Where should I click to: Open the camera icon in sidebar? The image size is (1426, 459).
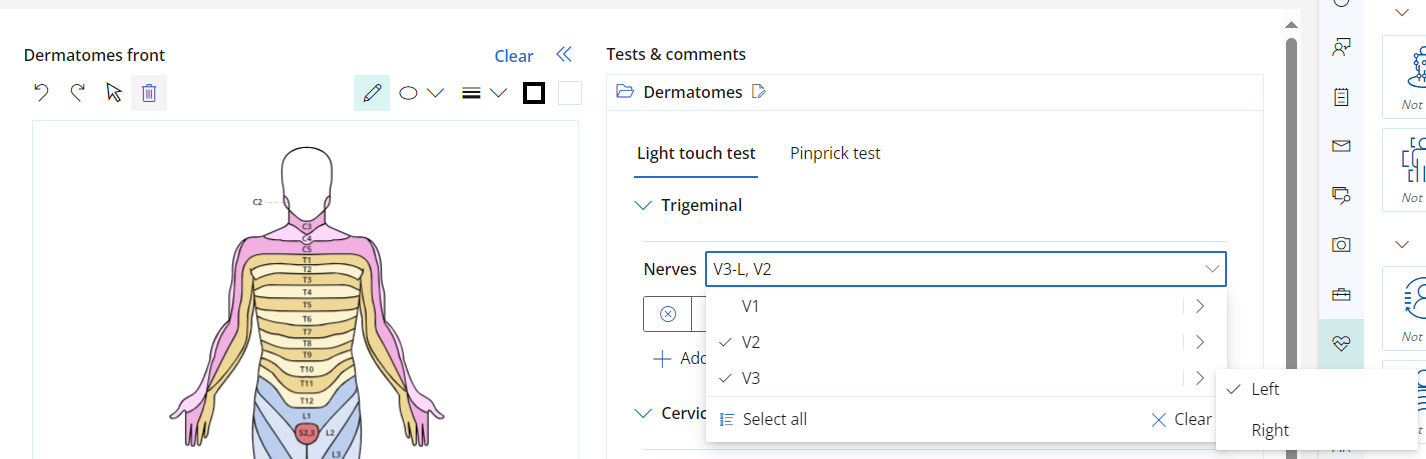pyautogui.click(x=1342, y=245)
